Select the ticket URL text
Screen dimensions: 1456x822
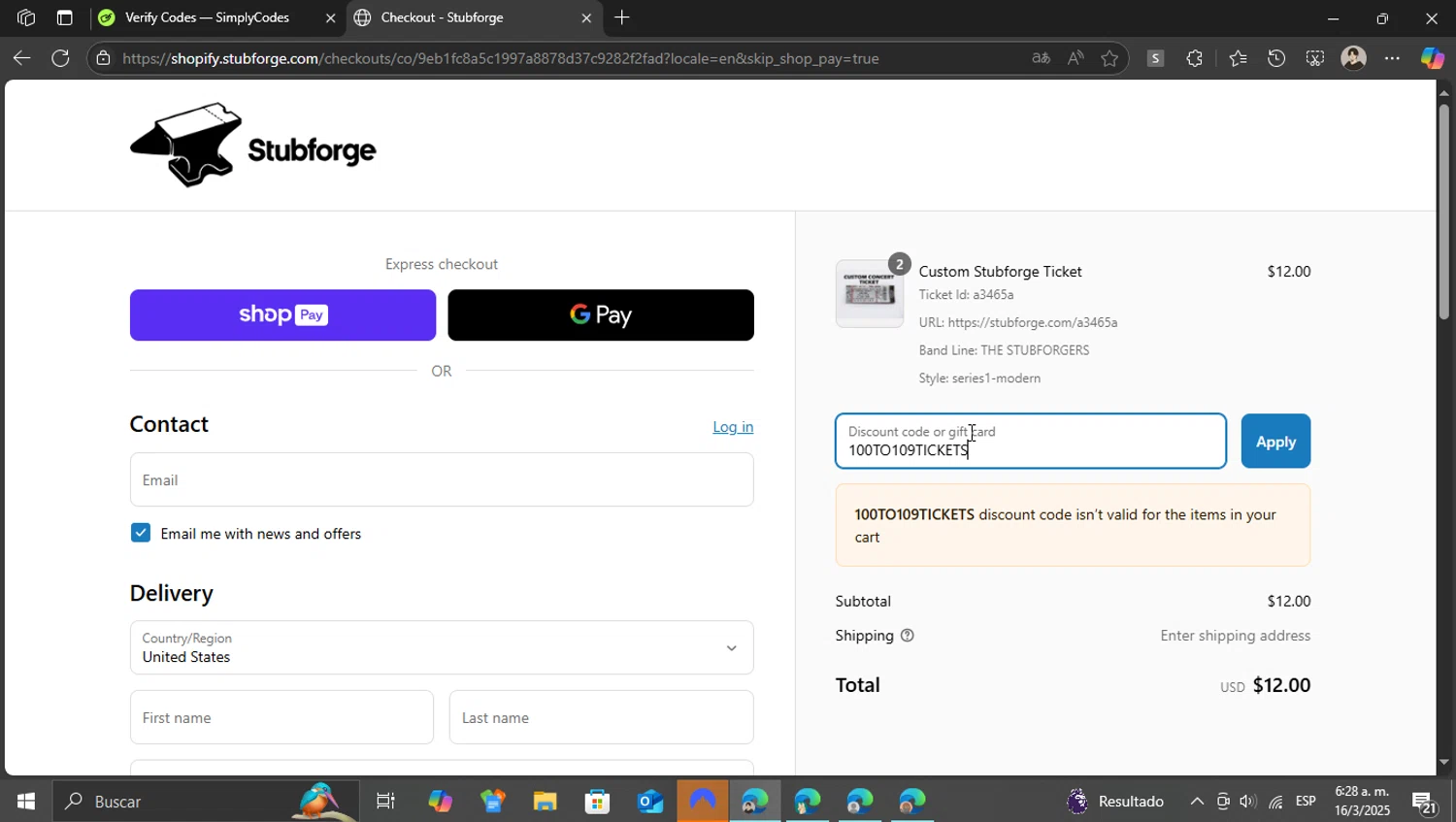point(1018,322)
